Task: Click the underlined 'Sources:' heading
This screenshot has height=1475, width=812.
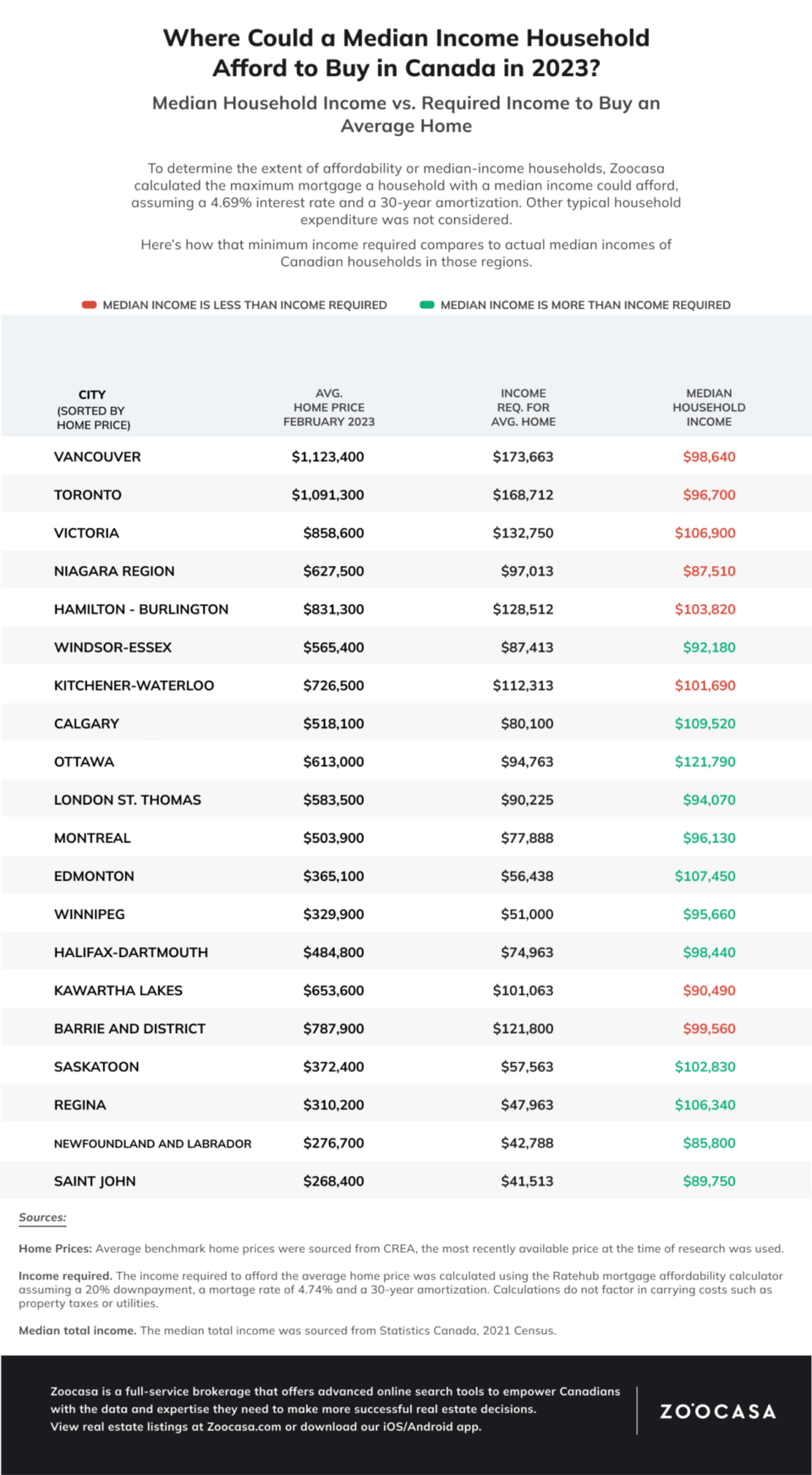Action: (x=42, y=1218)
